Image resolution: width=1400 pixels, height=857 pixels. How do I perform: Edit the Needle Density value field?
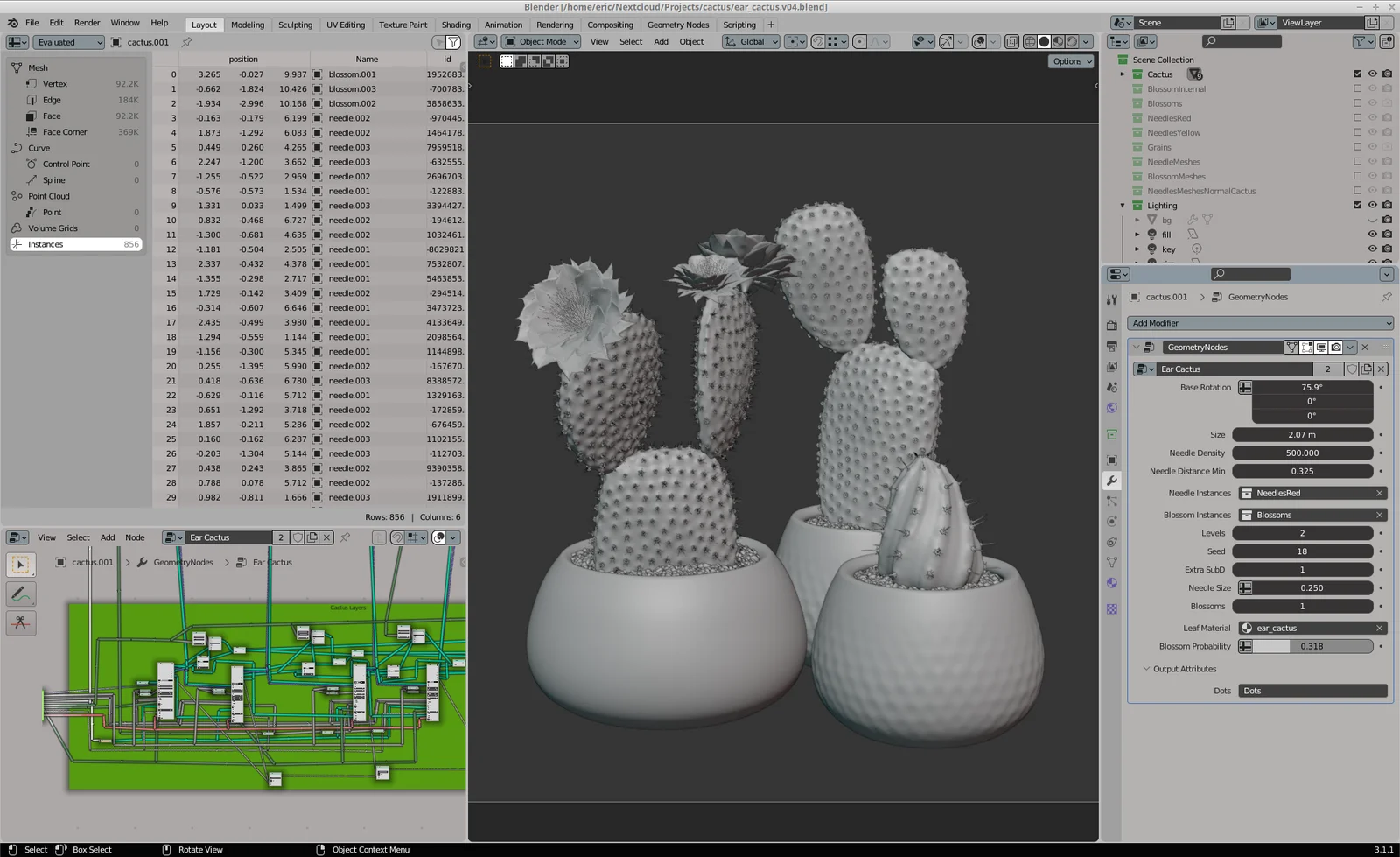click(1303, 453)
